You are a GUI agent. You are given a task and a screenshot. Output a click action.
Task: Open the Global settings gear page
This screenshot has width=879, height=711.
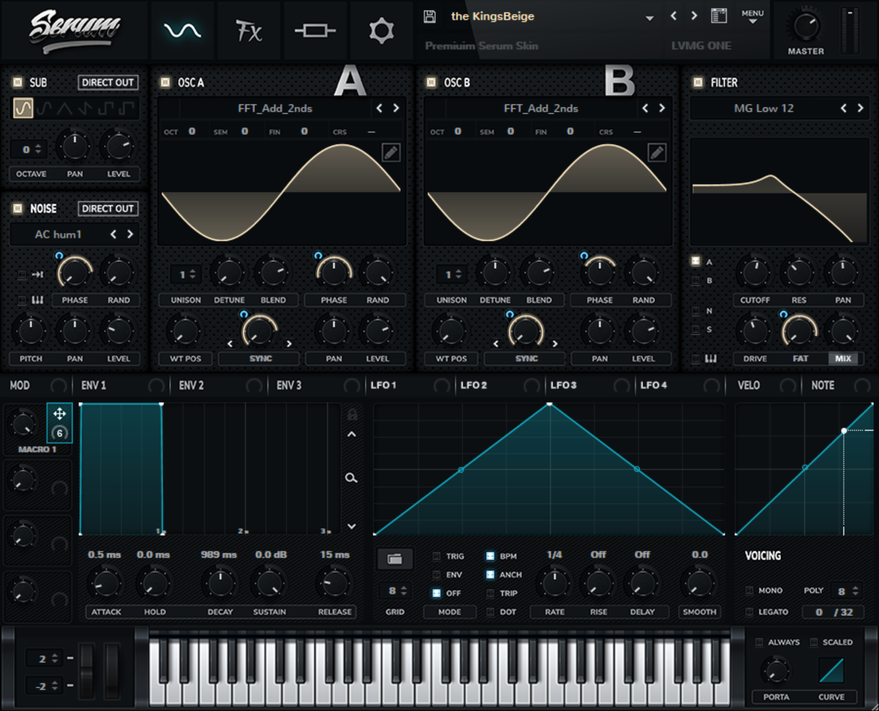click(381, 30)
